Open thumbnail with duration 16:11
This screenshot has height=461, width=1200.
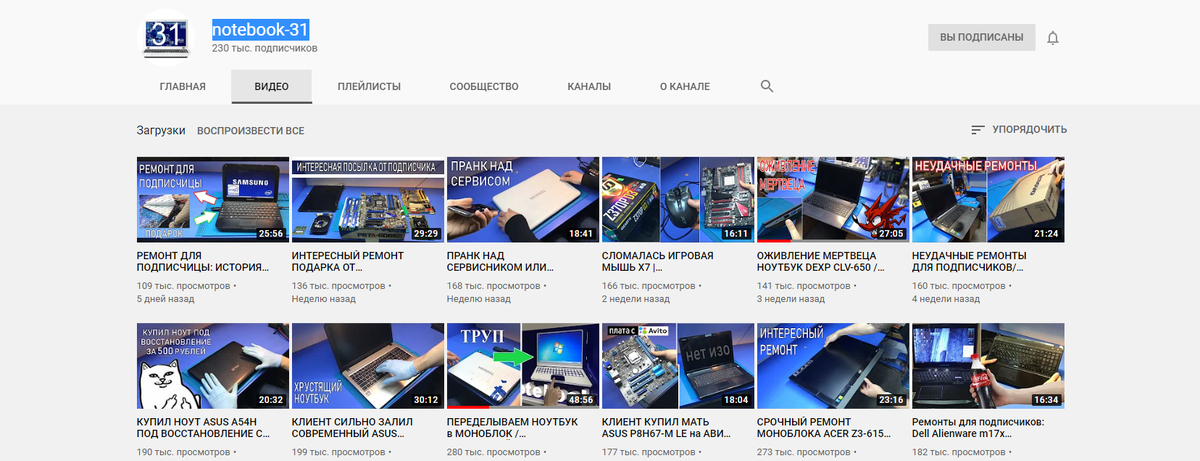click(678, 199)
